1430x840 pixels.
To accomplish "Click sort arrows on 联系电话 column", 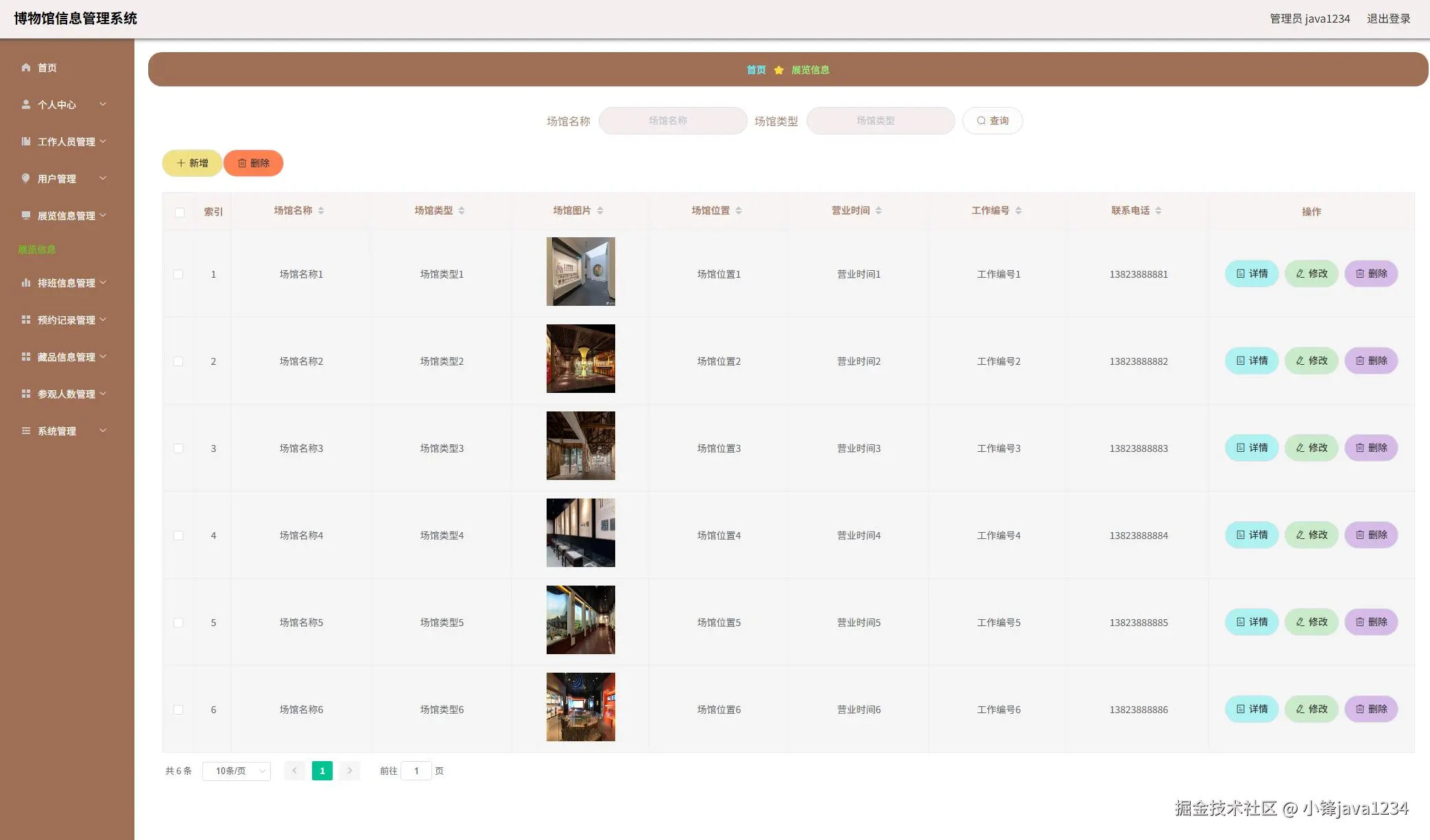I will pos(1158,211).
